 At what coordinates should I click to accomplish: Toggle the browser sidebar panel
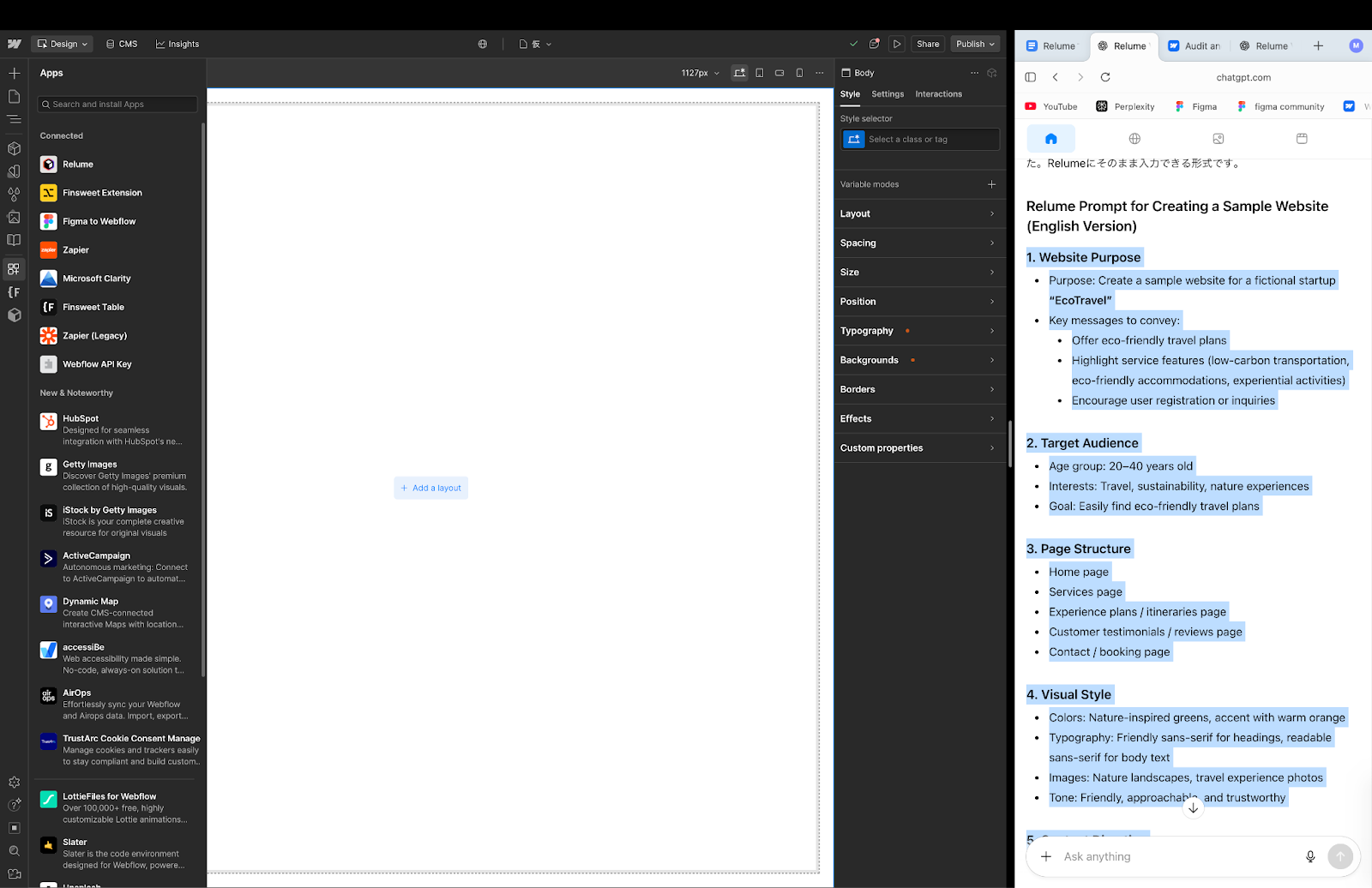point(1031,77)
